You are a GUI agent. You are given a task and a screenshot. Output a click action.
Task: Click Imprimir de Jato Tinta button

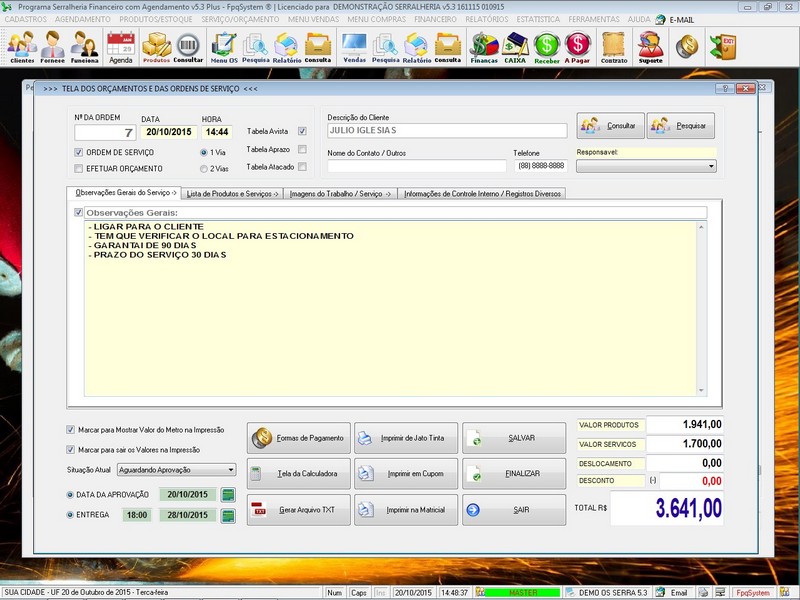(x=406, y=438)
